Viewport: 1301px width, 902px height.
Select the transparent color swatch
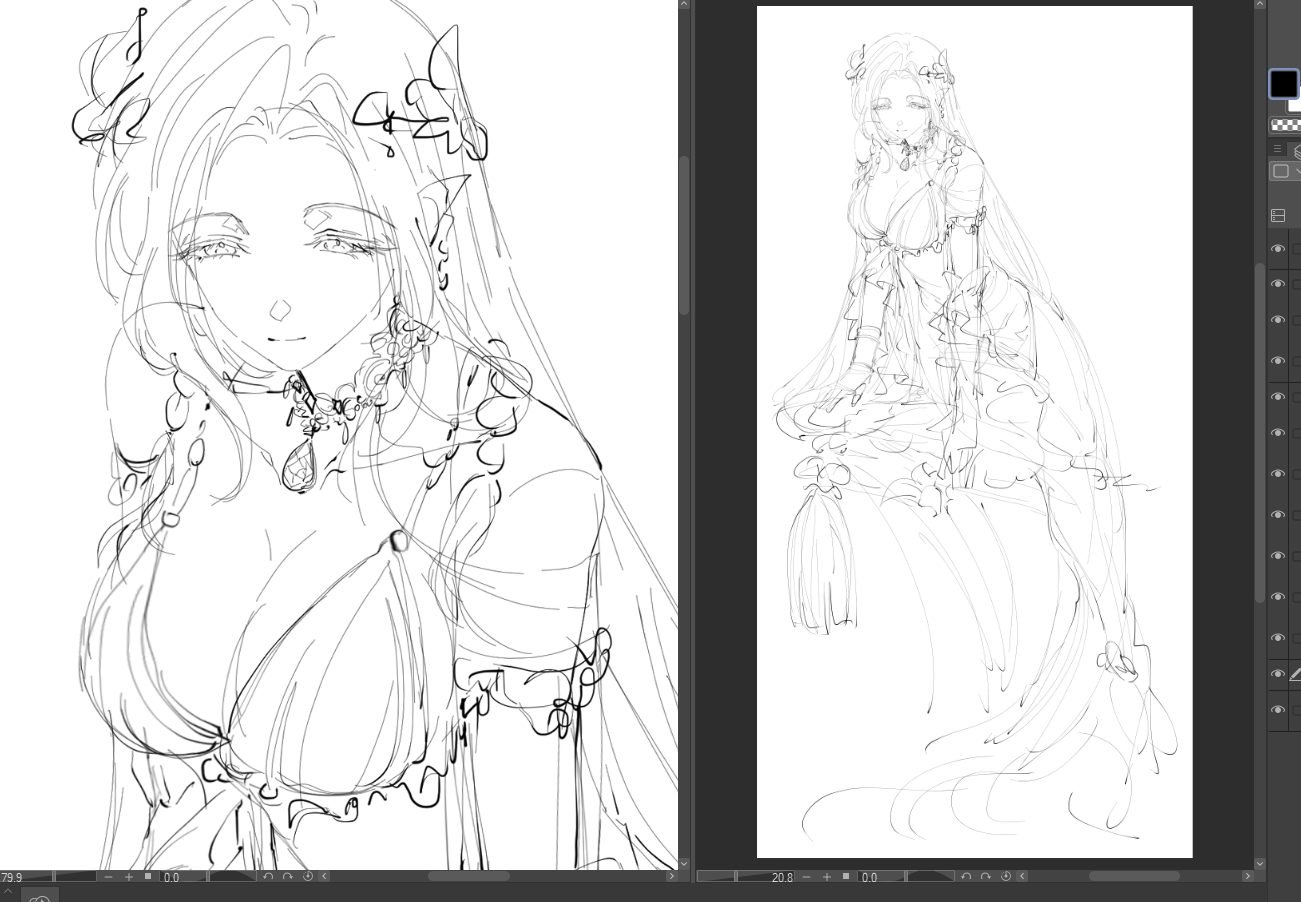coord(1284,125)
